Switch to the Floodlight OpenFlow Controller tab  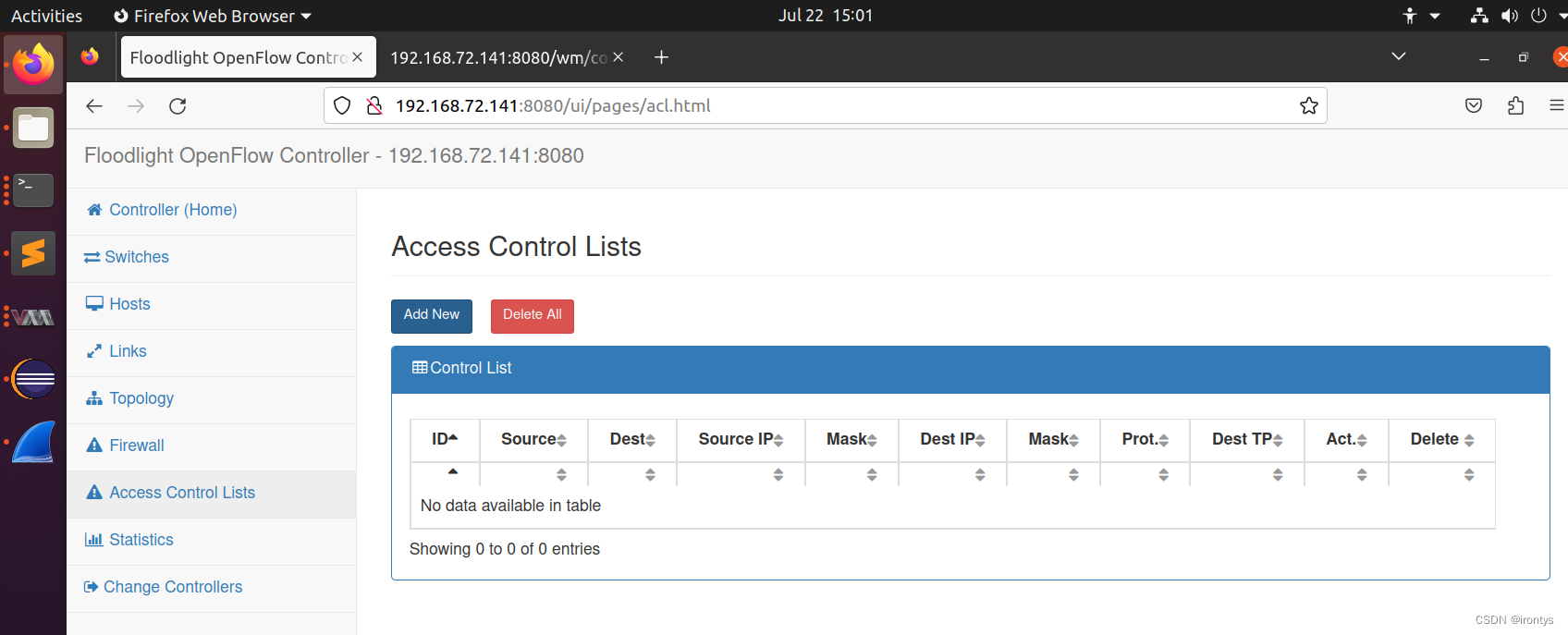tap(237, 57)
